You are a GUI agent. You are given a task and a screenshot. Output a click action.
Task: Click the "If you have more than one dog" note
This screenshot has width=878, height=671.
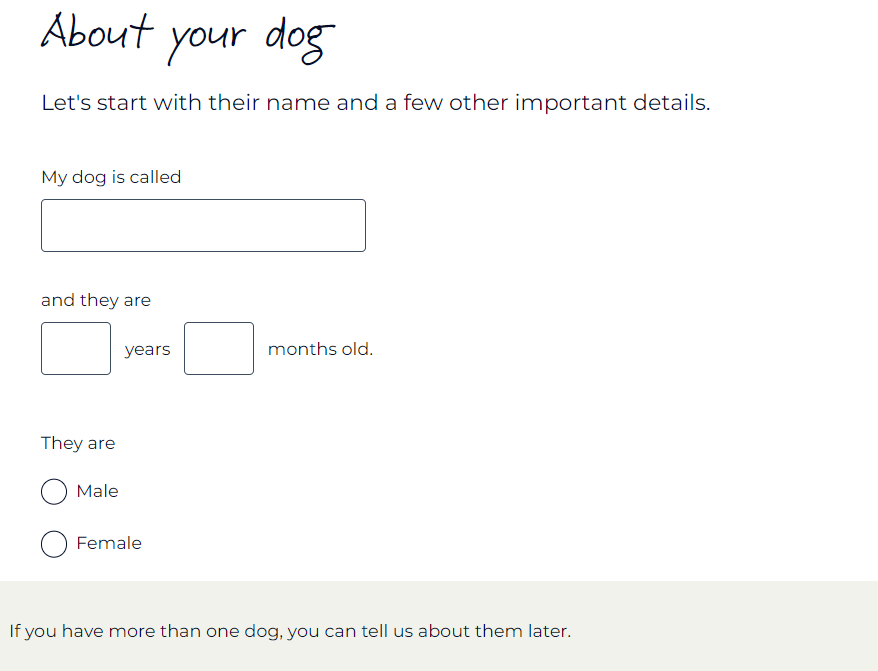tap(290, 631)
